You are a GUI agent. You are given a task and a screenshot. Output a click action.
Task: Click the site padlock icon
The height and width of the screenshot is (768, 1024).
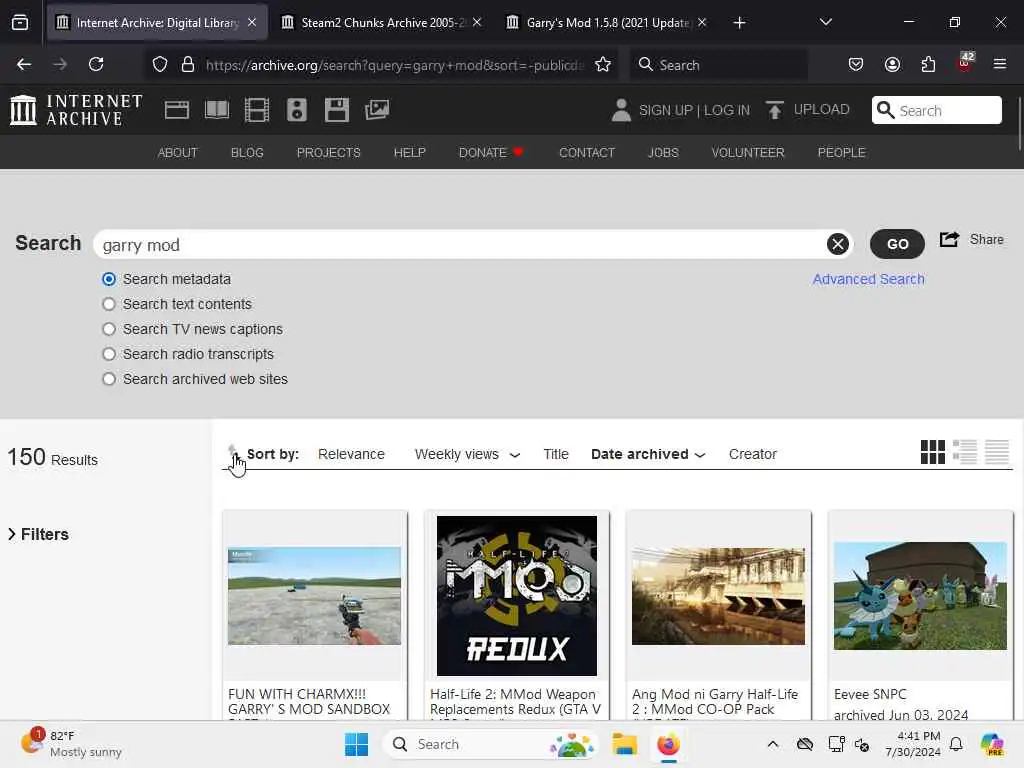[188, 65]
